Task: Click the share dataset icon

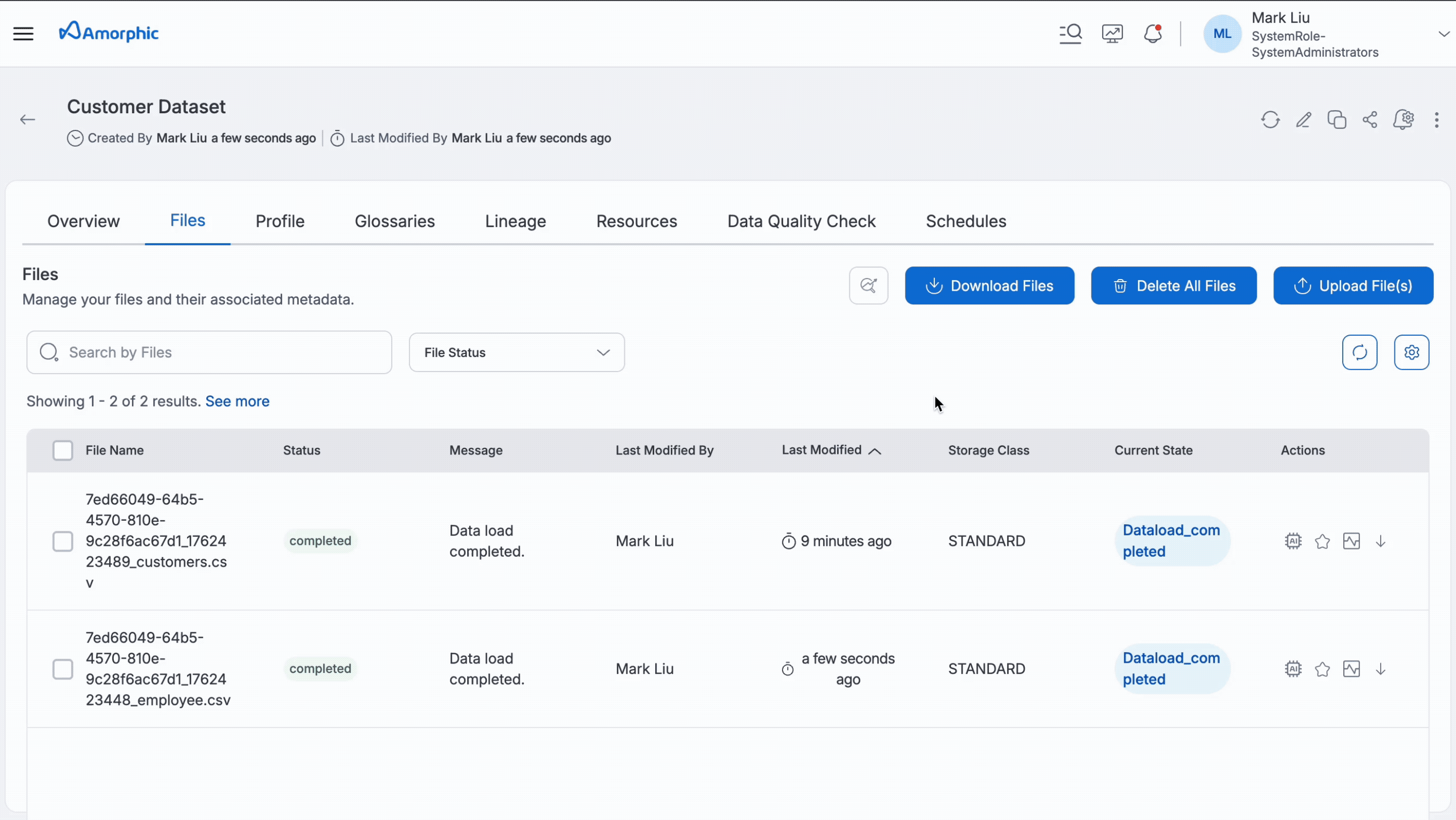Action: point(1370,120)
